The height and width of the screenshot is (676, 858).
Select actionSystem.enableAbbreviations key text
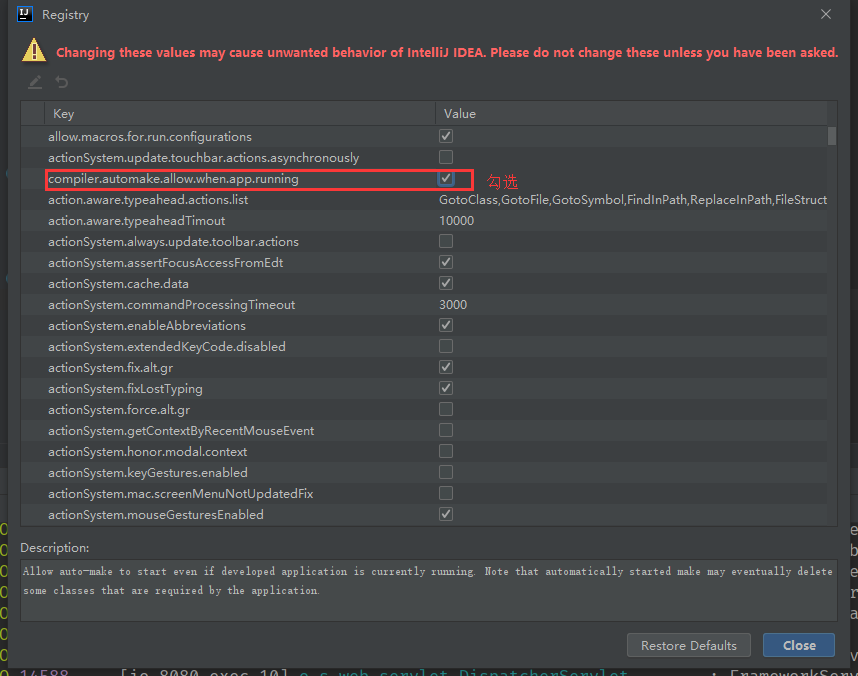147,326
